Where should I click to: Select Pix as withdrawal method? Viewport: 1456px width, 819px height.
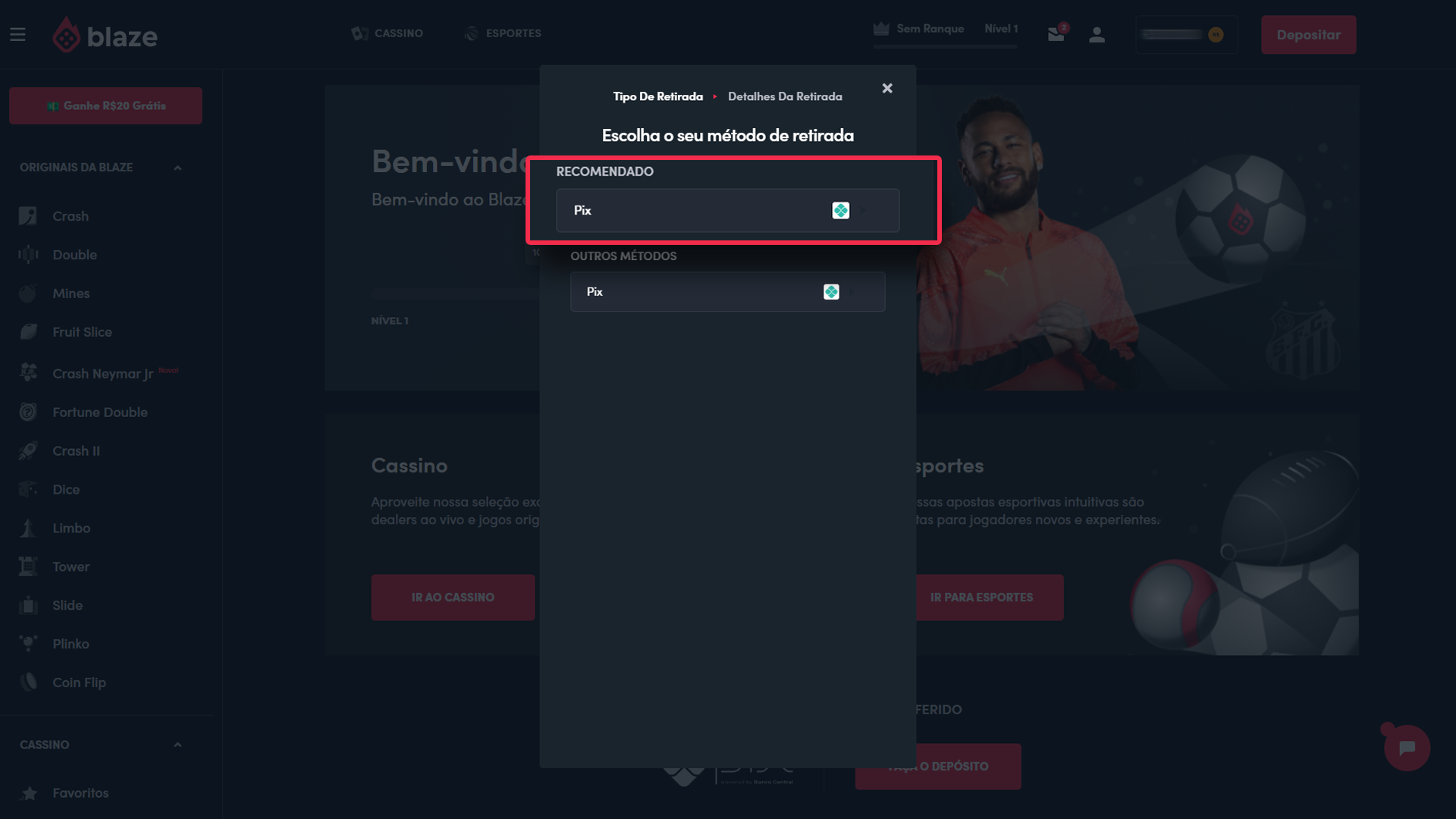(x=728, y=210)
